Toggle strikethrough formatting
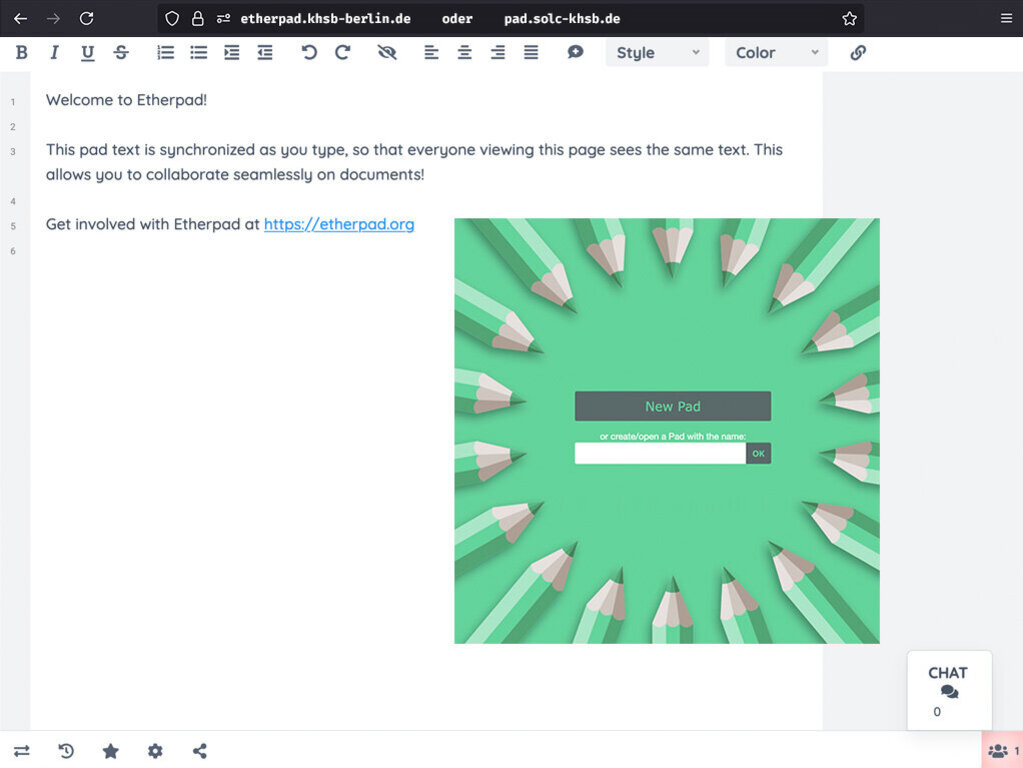This screenshot has width=1023, height=768. [x=121, y=53]
